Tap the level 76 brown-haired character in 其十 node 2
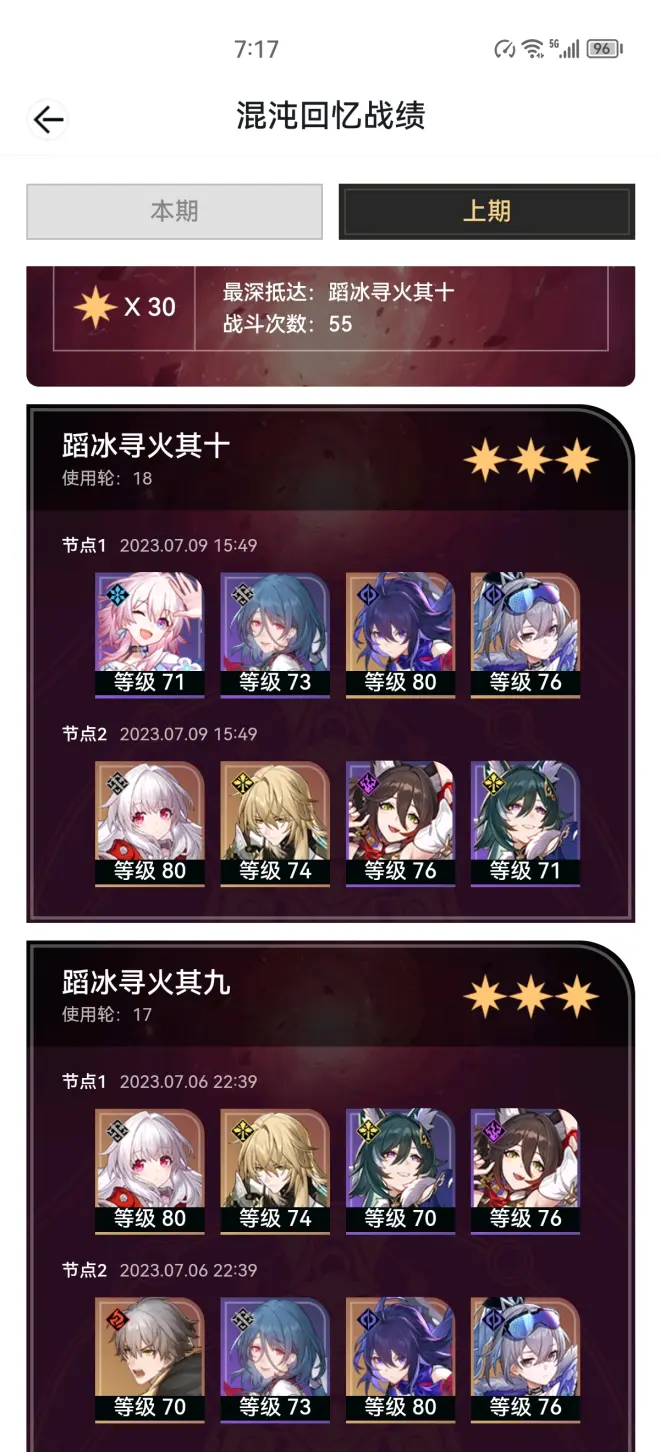Screen dimensions: 660x1452 coord(400,824)
